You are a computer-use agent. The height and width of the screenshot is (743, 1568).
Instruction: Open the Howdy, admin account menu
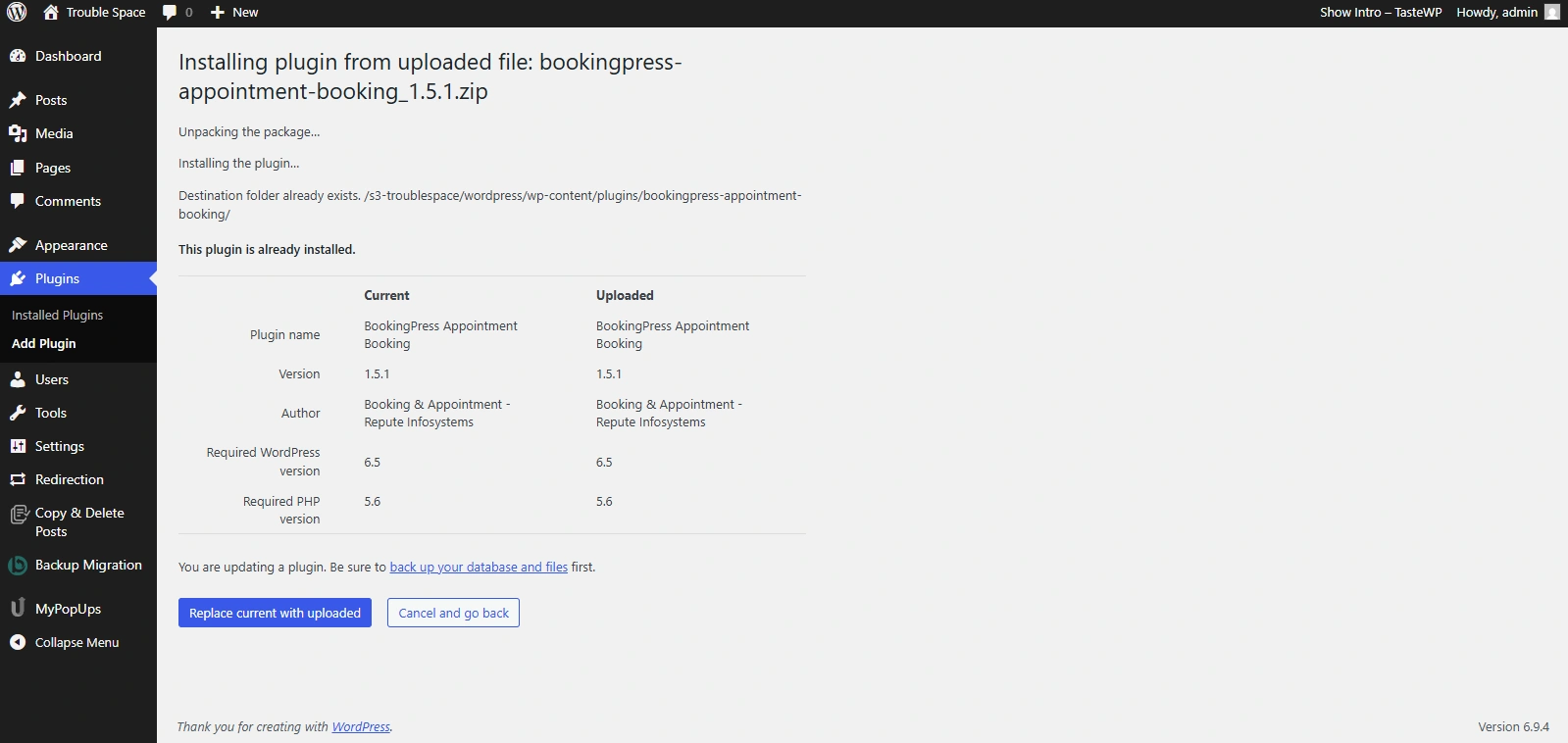1496,13
